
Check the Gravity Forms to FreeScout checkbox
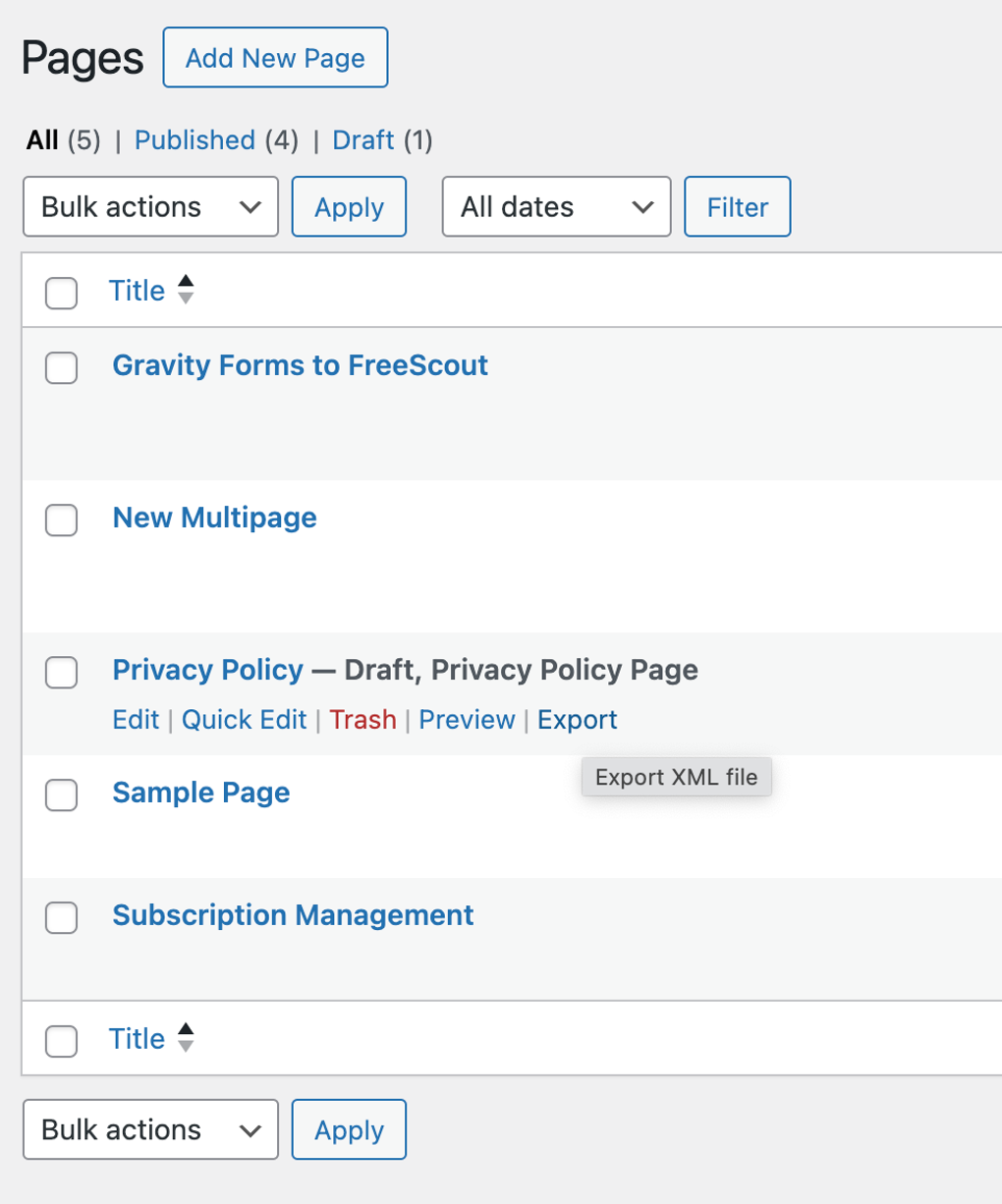pos(61,368)
